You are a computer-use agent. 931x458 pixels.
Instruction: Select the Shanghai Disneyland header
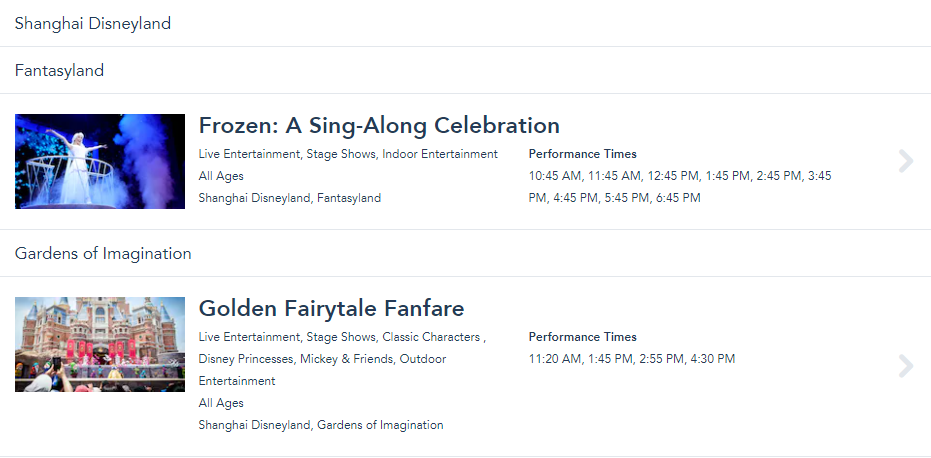(x=93, y=23)
